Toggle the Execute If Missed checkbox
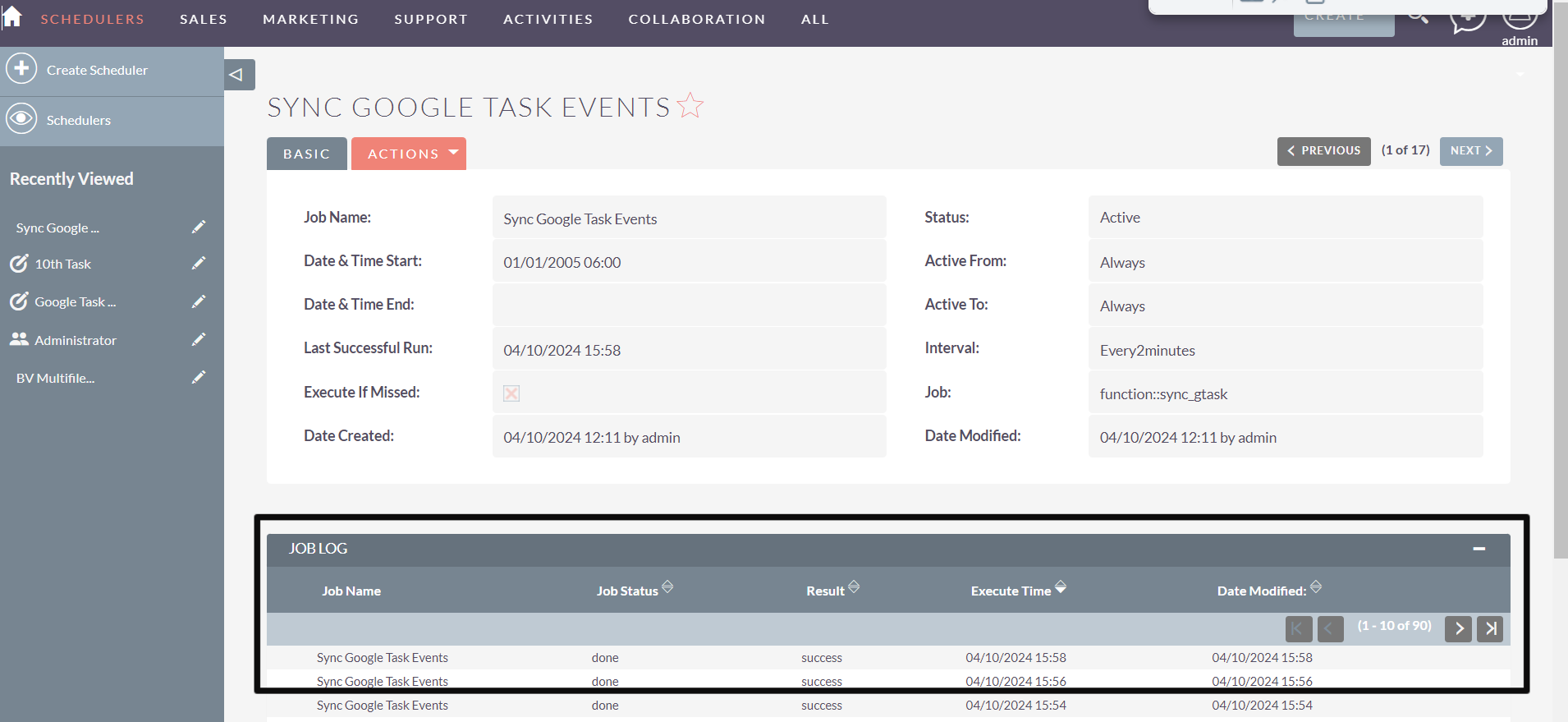This screenshot has height=722, width=1568. pyautogui.click(x=511, y=393)
